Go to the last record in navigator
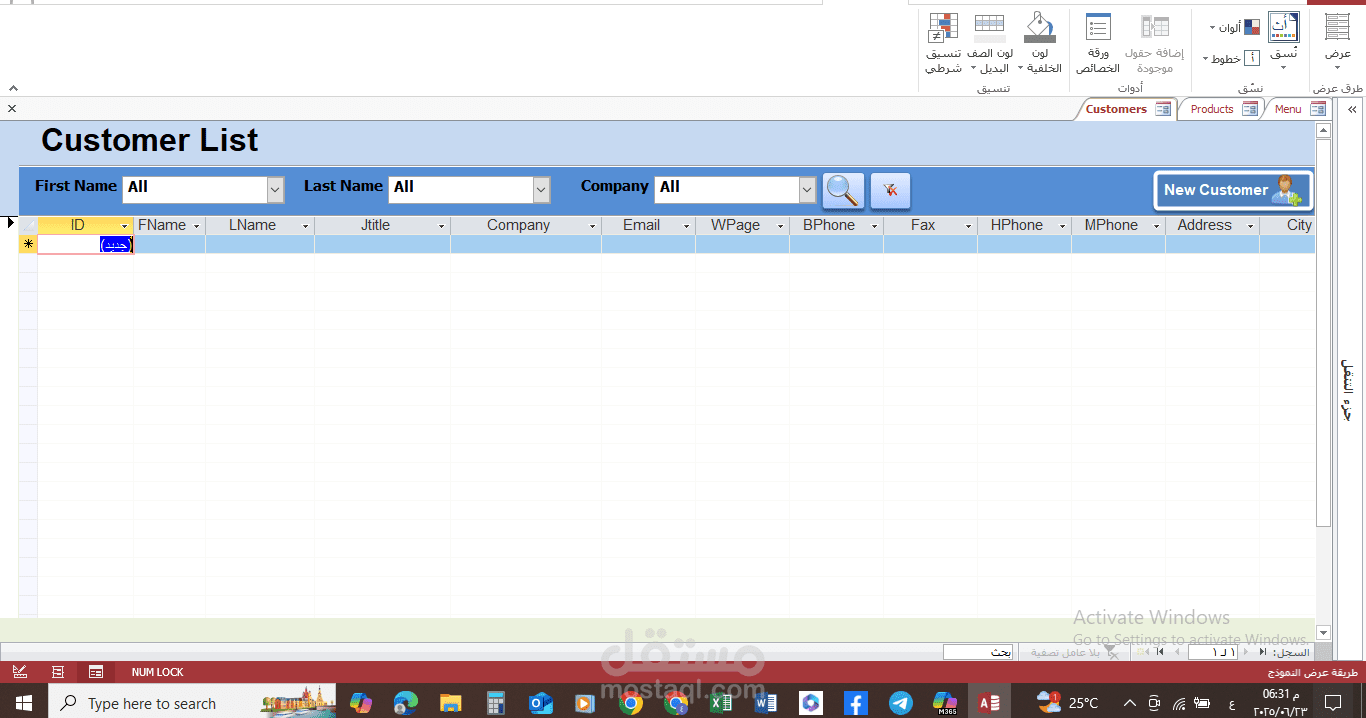This screenshot has height=718, width=1366. [1160, 652]
